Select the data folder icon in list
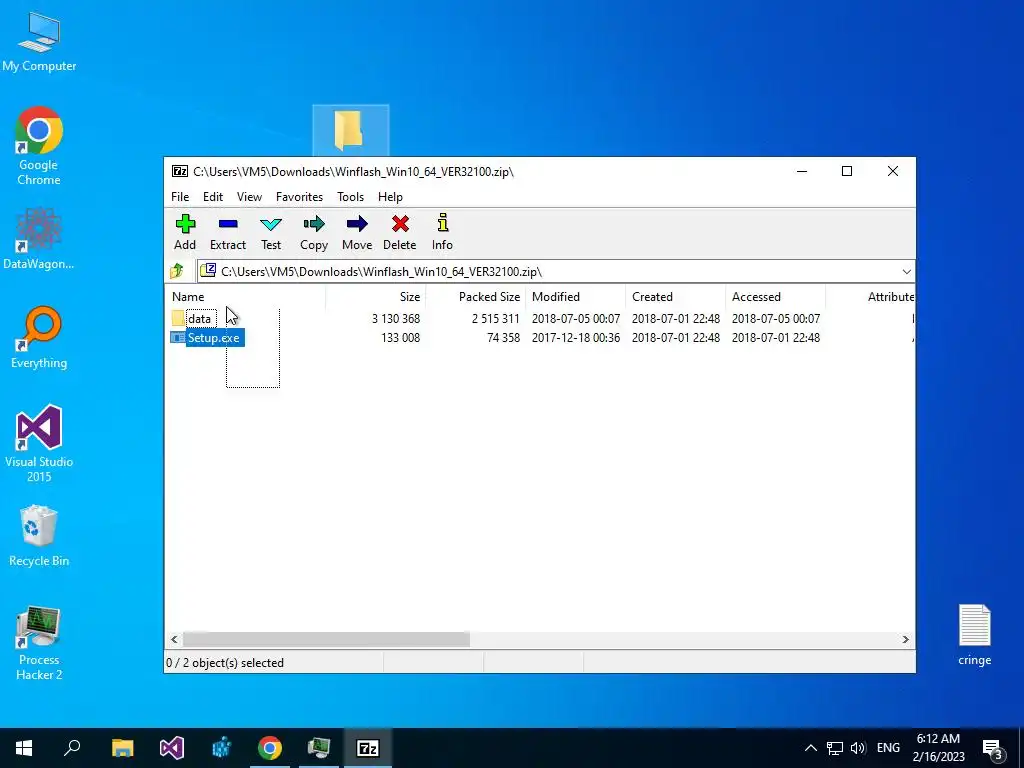This screenshot has height=768, width=1024. coord(178,319)
